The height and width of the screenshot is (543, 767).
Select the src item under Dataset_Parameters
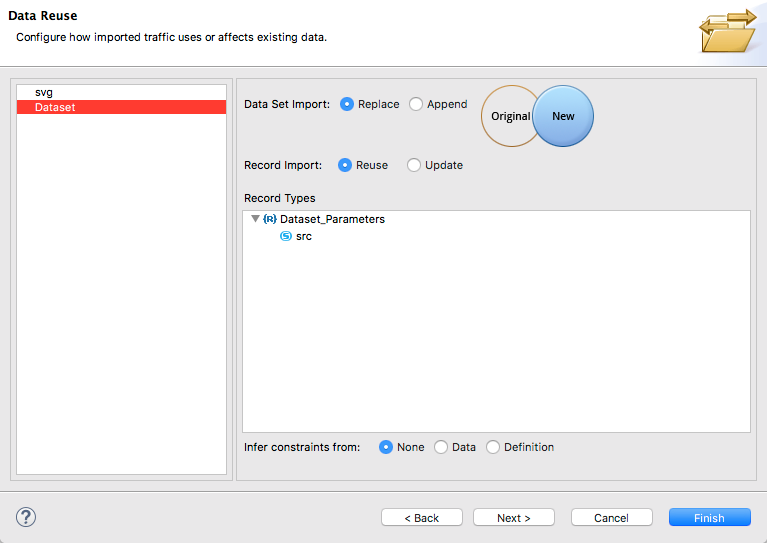pyautogui.click(x=304, y=236)
